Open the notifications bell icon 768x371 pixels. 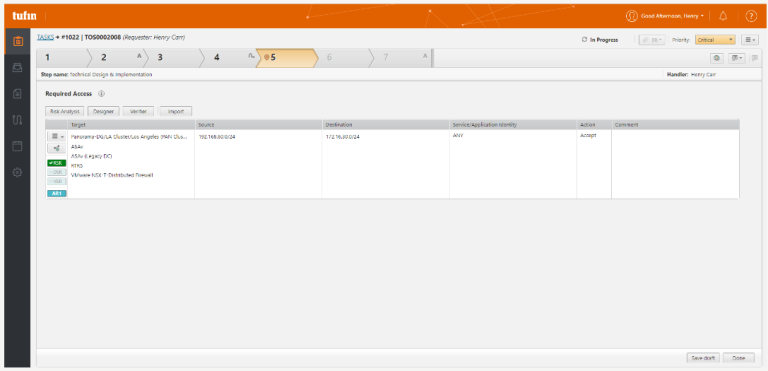point(722,16)
